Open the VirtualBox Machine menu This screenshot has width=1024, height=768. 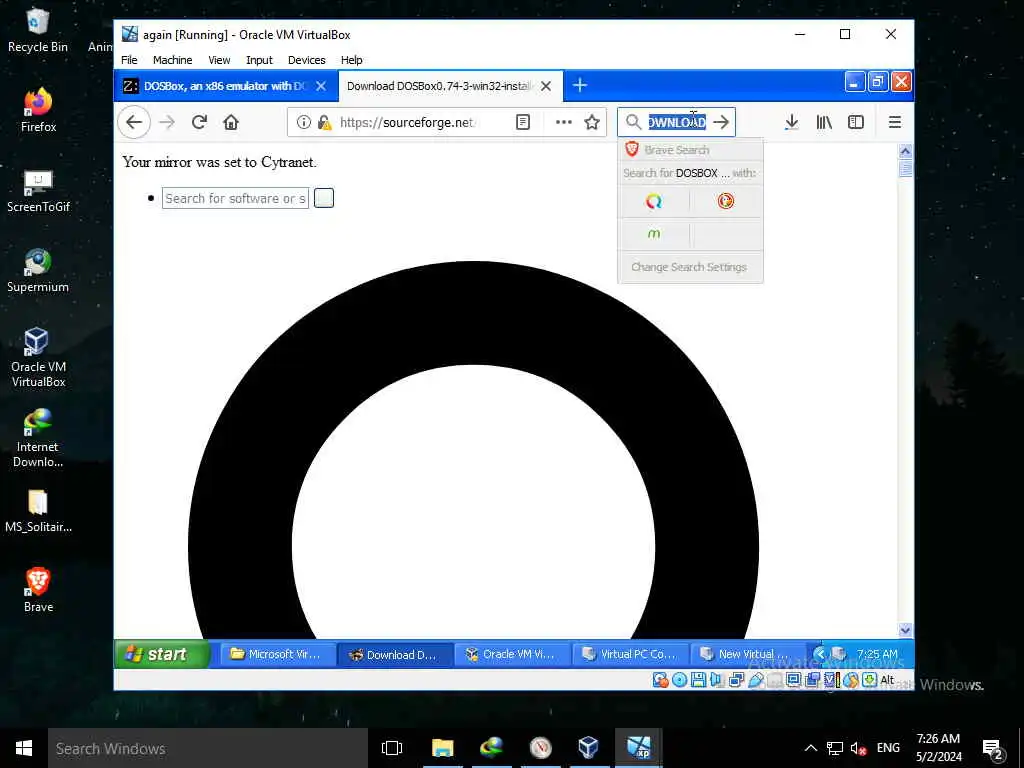coord(172,60)
